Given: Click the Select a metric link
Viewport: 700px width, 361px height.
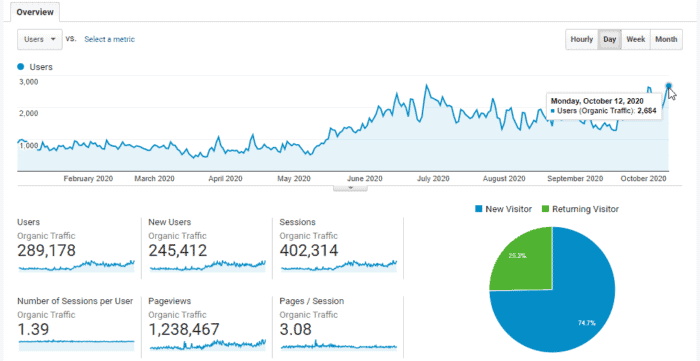Looking at the screenshot, I should (109, 39).
